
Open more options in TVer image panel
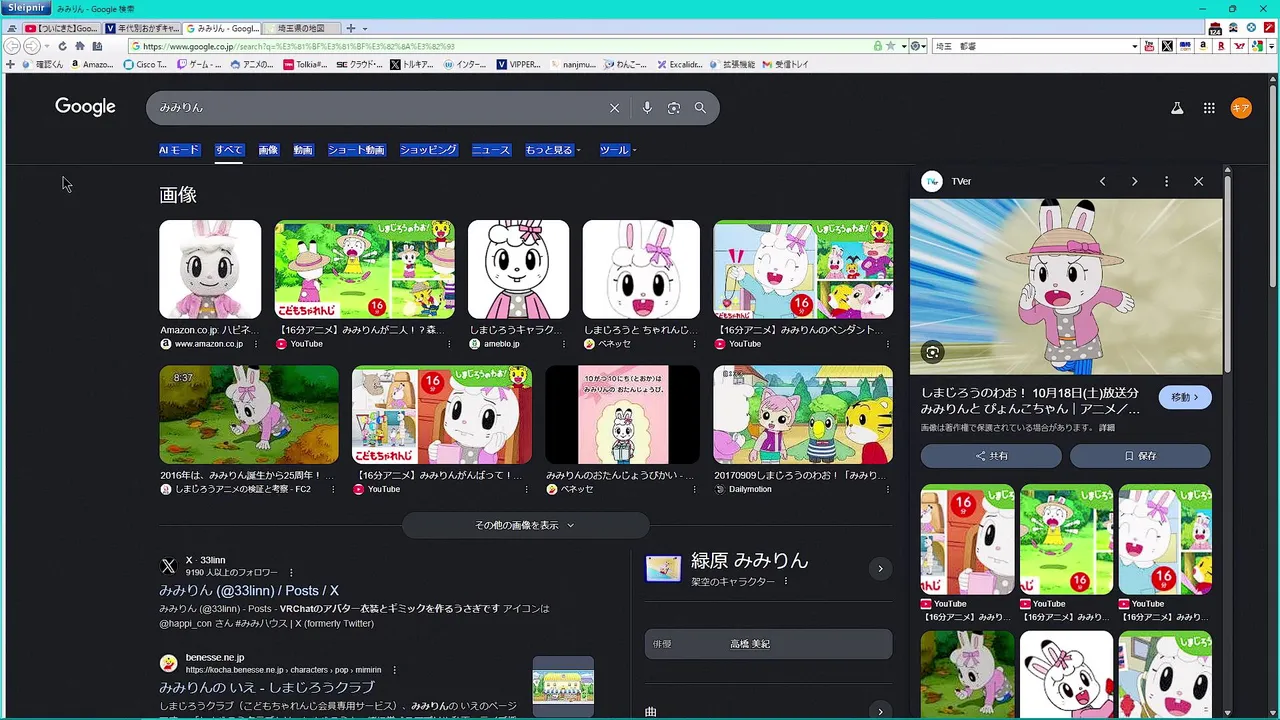pyautogui.click(x=1166, y=181)
